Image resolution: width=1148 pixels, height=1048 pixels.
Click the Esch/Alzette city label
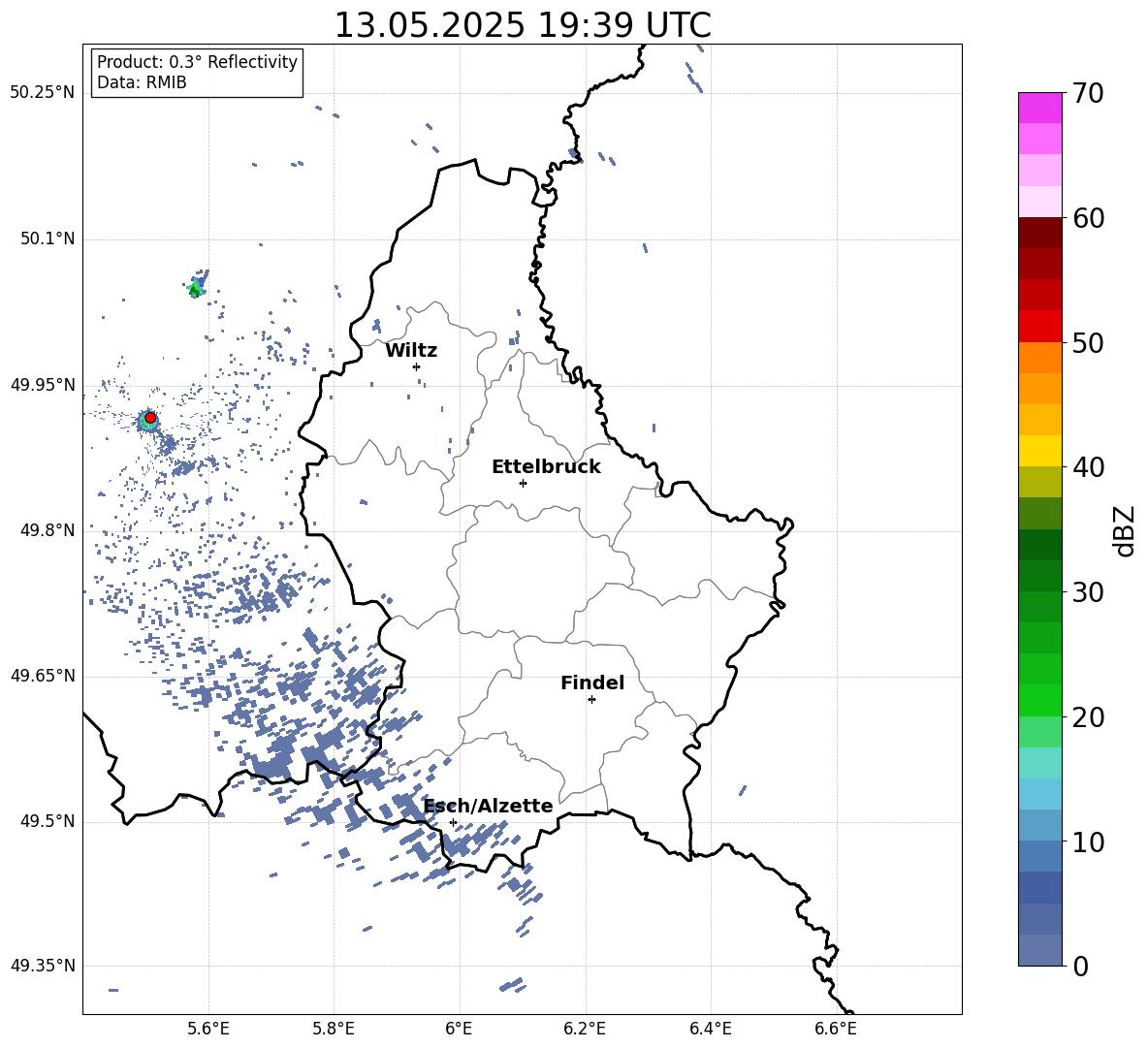pos(489,807)
